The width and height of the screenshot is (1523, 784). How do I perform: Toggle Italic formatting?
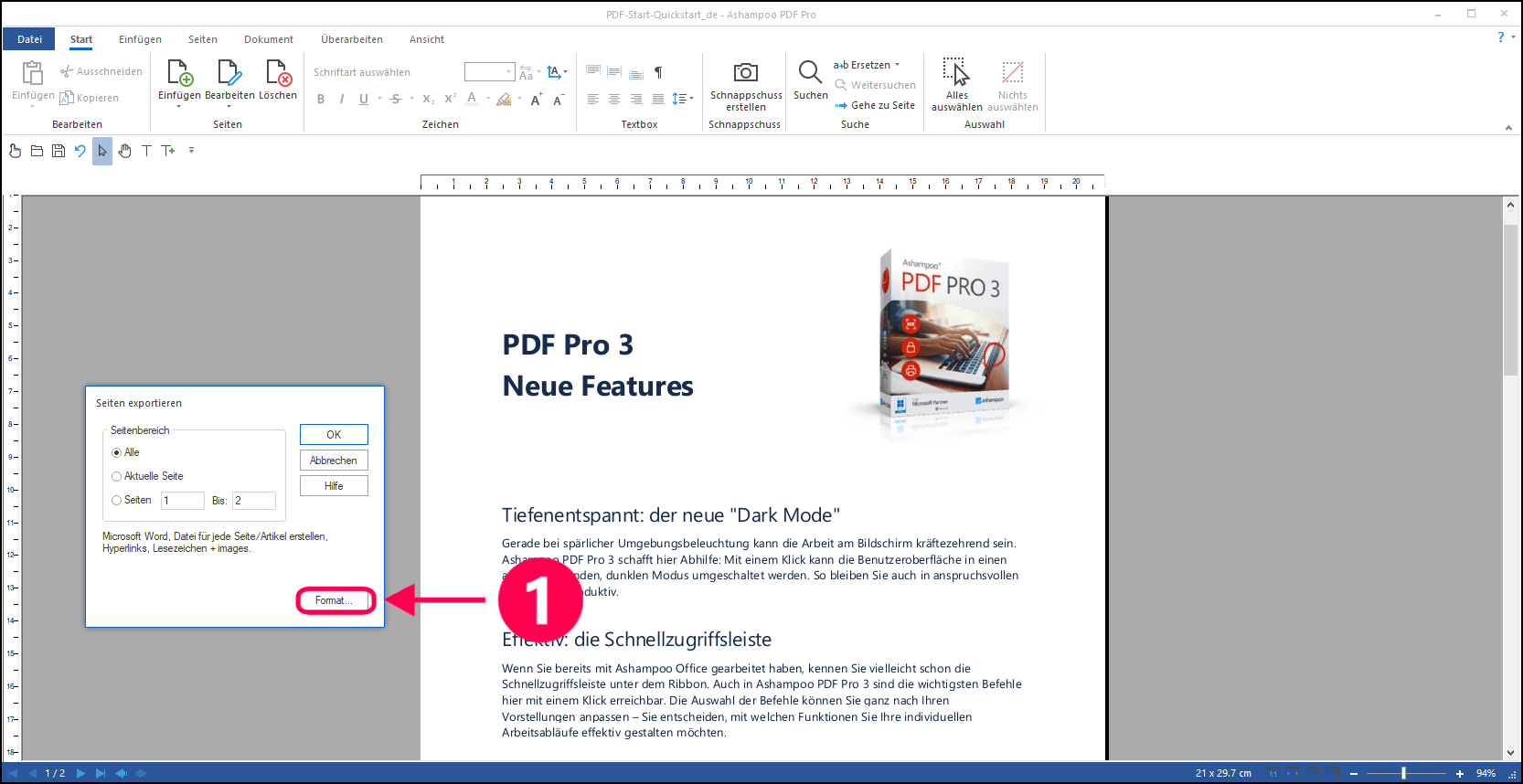coord(342,99)
